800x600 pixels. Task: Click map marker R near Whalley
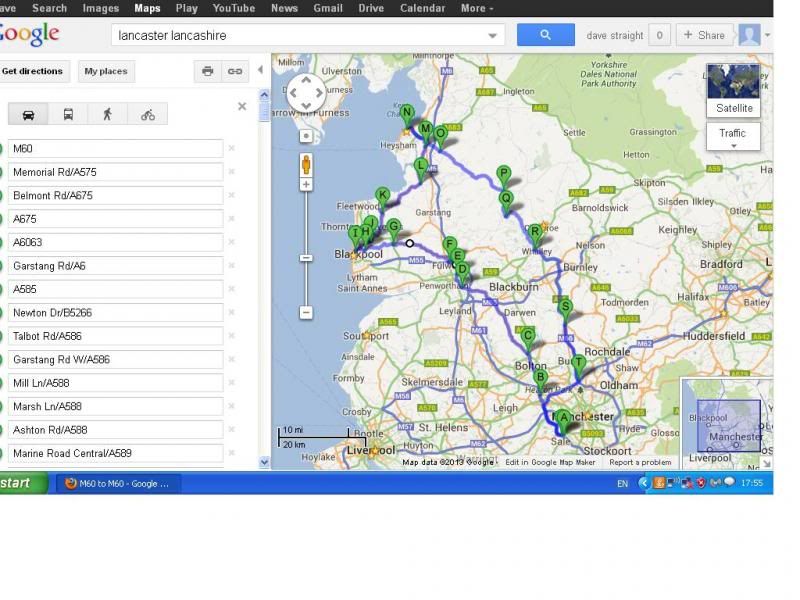tap(535, 236)
